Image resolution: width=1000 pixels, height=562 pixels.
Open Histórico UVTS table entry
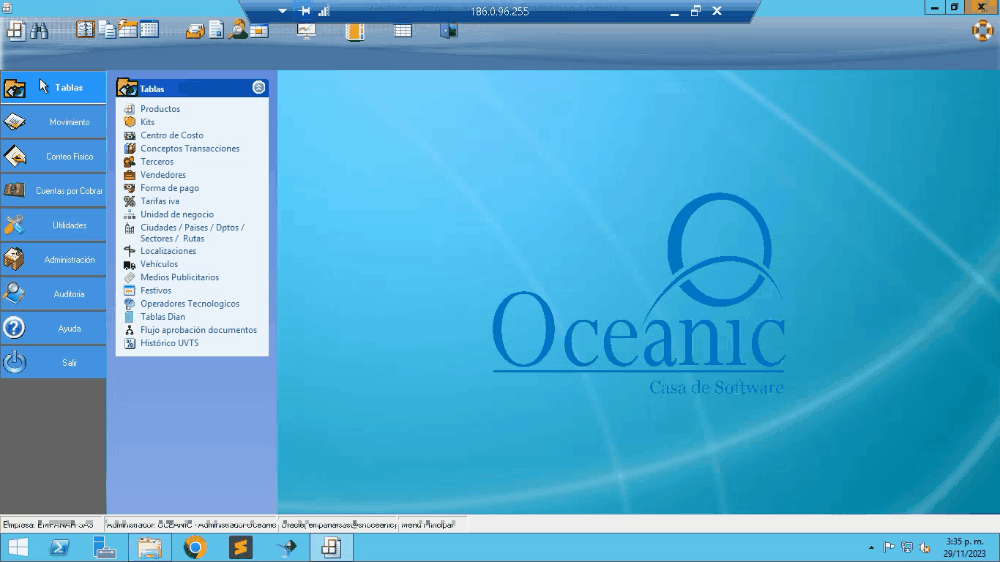169,343
